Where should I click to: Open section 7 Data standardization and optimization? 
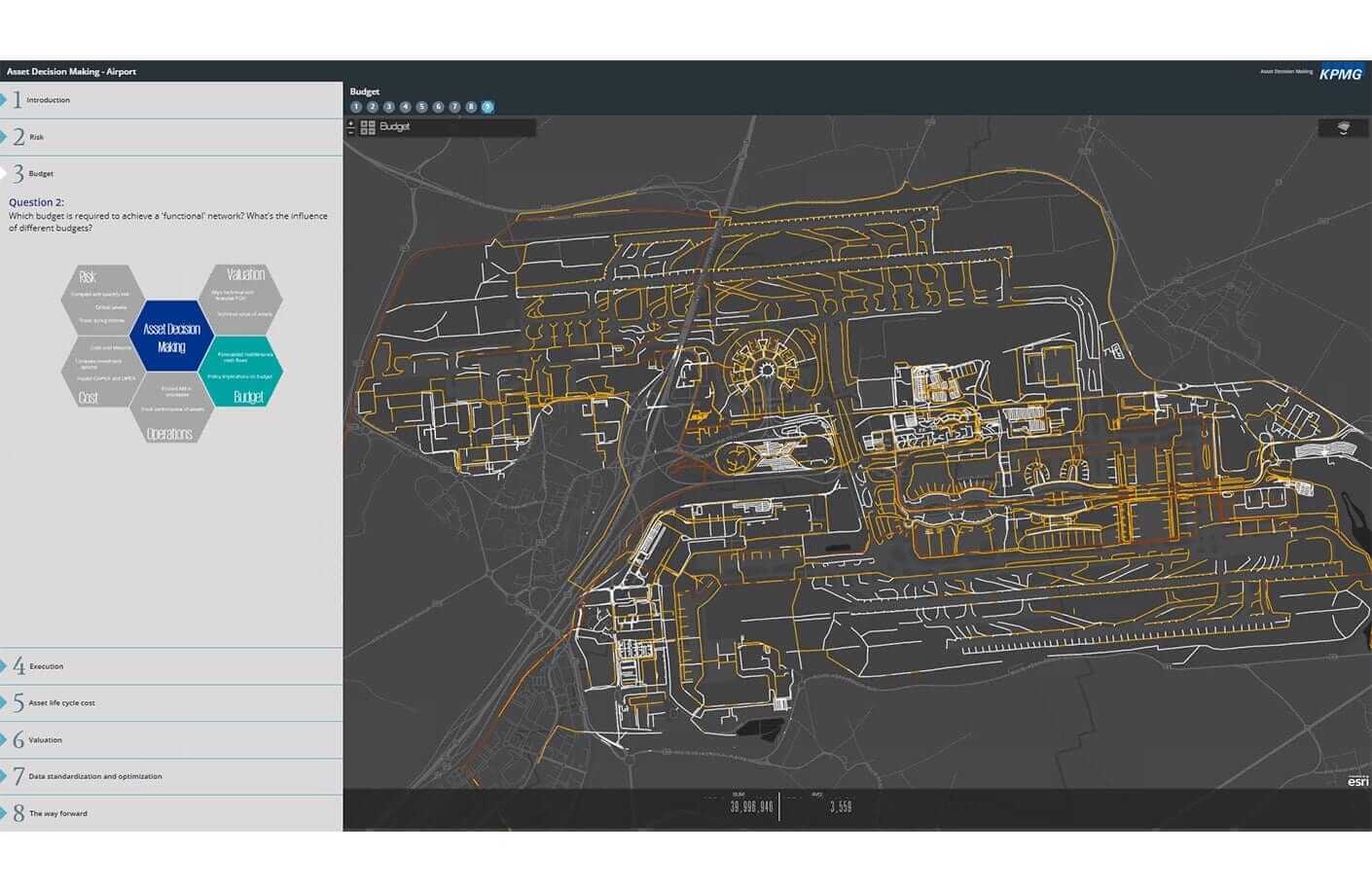pos(171,776)
